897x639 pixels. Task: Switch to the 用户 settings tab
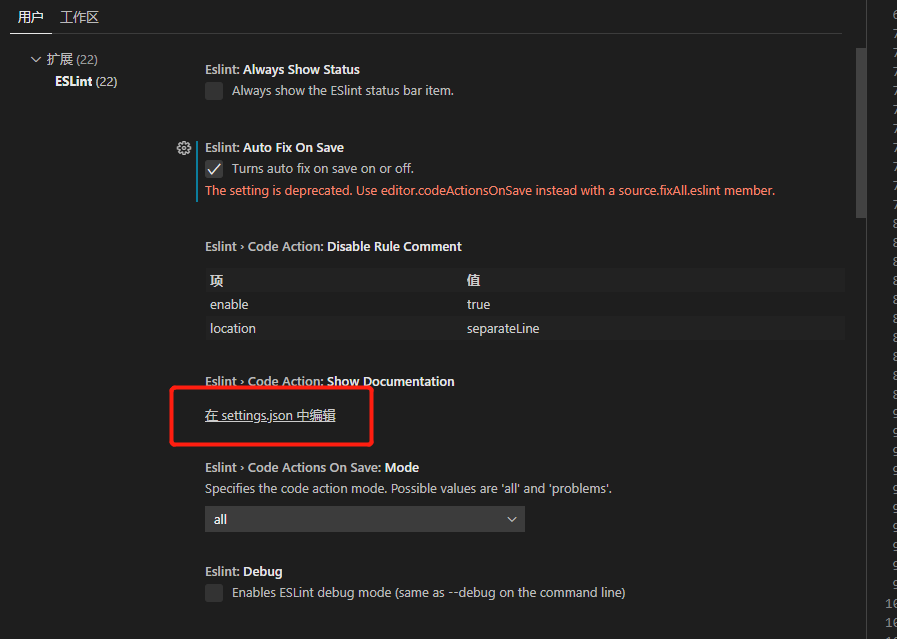coord(30,17)
